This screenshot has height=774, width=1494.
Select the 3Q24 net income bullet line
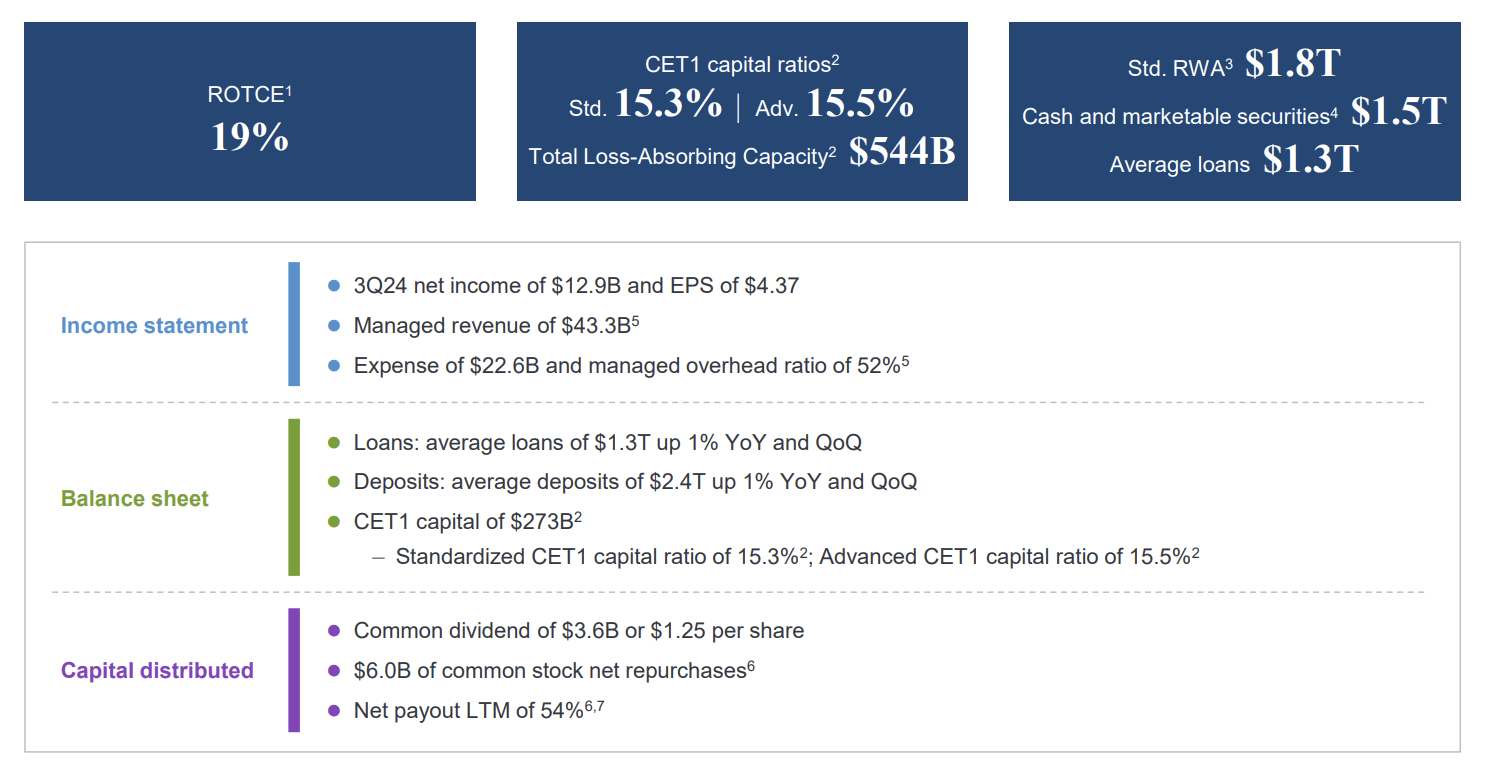576,286
